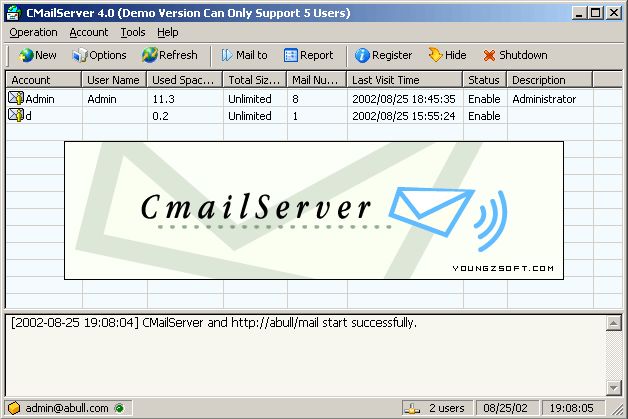Sort by the Status column header

click(485, 80)
